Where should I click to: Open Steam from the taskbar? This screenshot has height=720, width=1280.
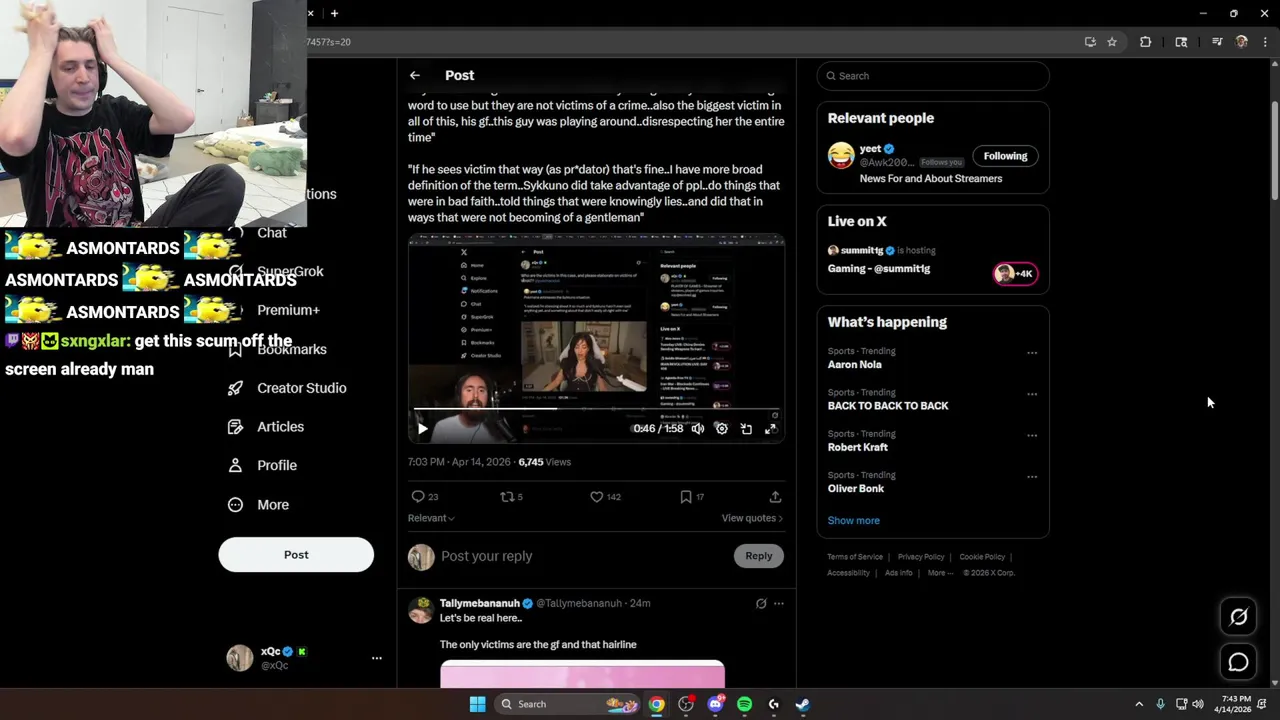[802, 704]
